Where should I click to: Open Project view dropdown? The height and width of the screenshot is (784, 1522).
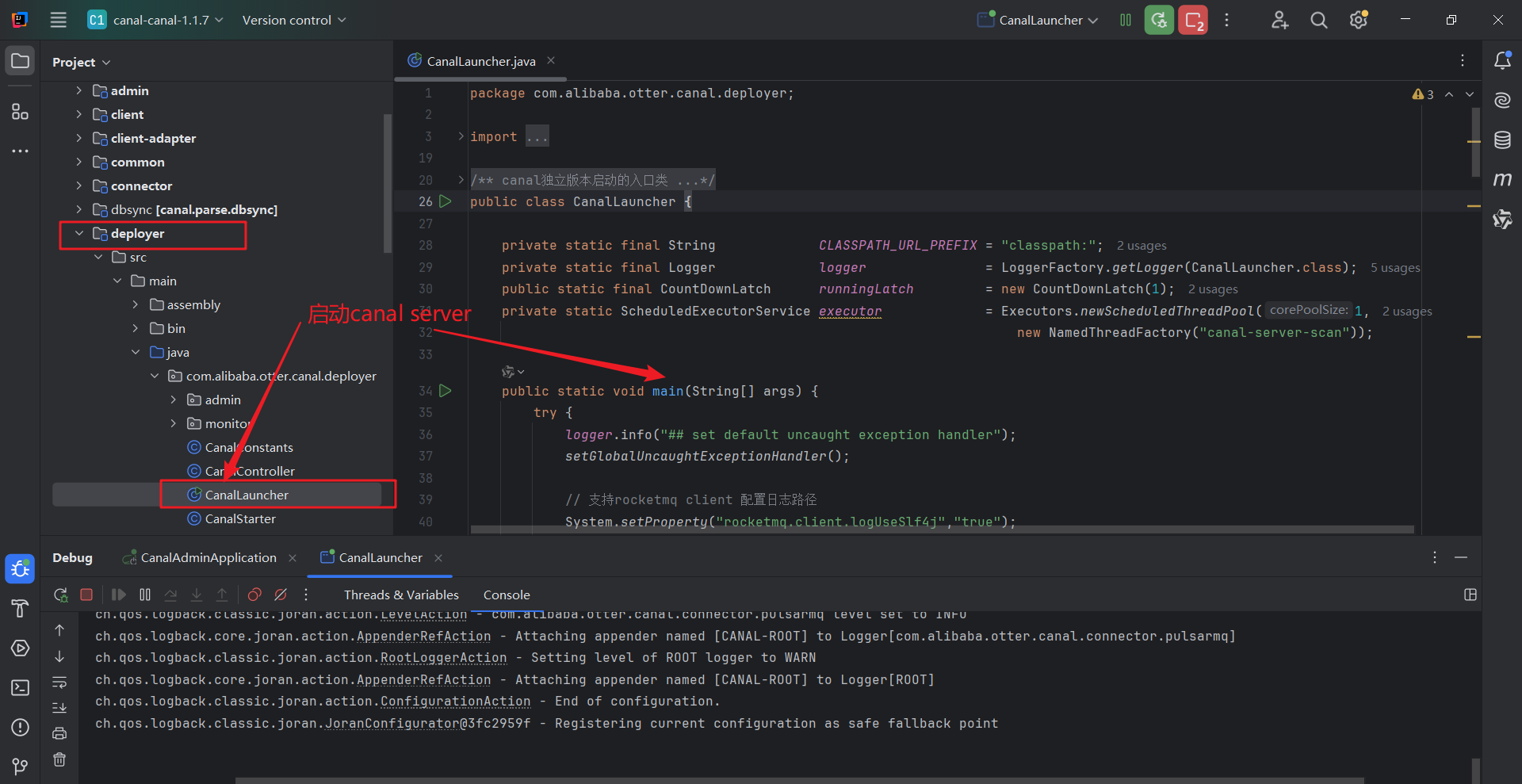82,62
